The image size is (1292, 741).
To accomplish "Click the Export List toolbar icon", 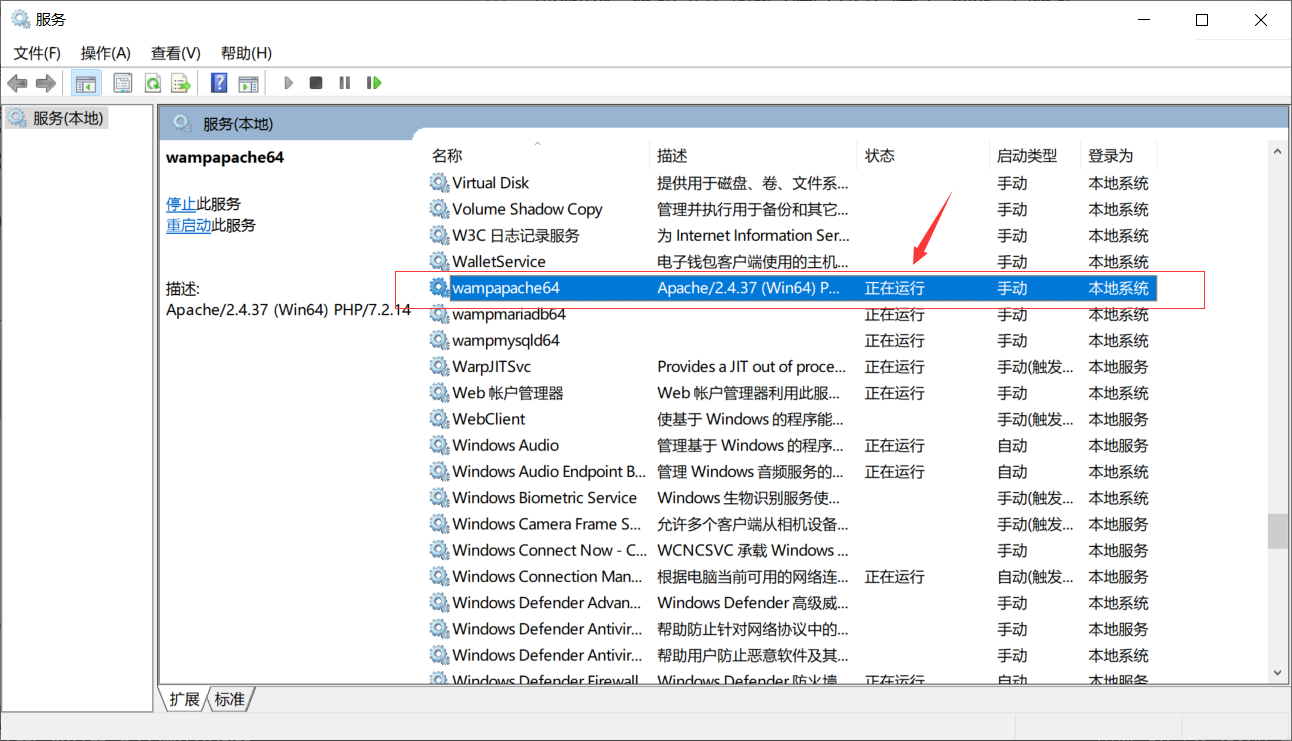I will coord(180,83).
